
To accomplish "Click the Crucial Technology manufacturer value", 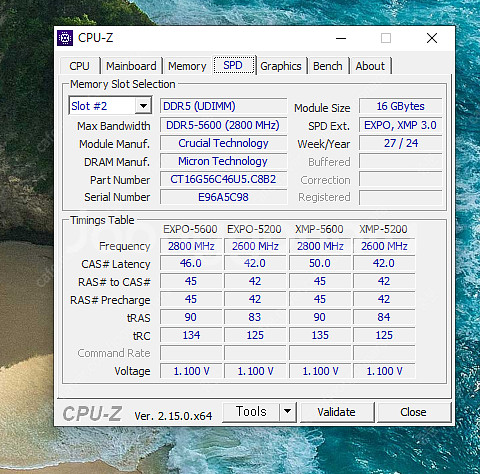I will click(223, 143).
